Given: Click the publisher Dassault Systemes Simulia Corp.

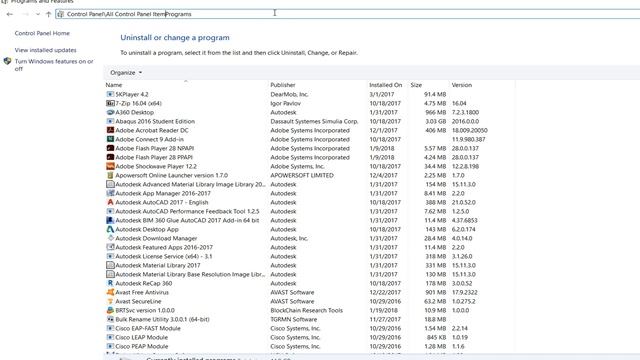Looking at the screenshot, I should tap(314, 121).
